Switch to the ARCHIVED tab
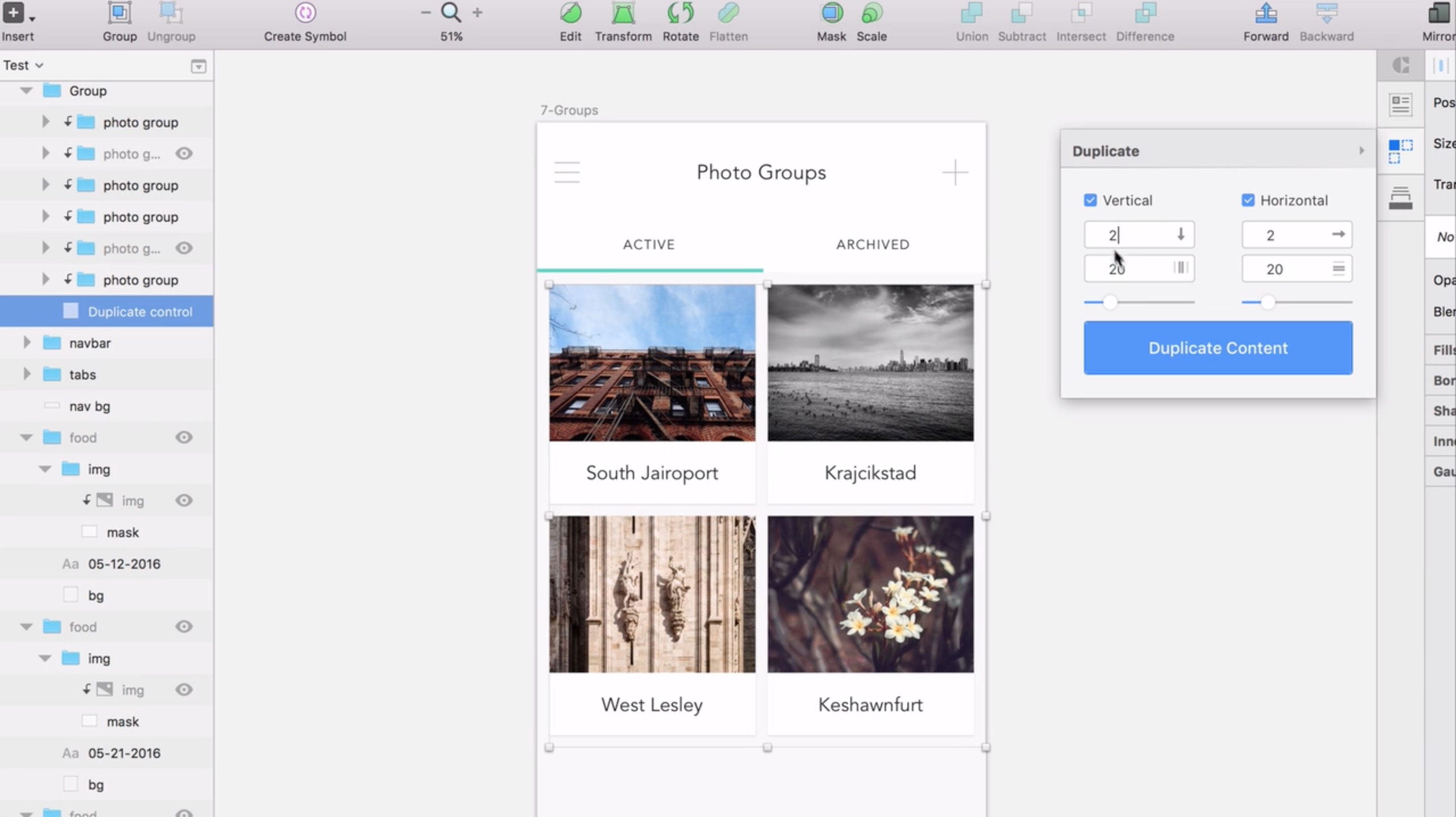Screen dimensions: 1456x817 coord(872,245)
